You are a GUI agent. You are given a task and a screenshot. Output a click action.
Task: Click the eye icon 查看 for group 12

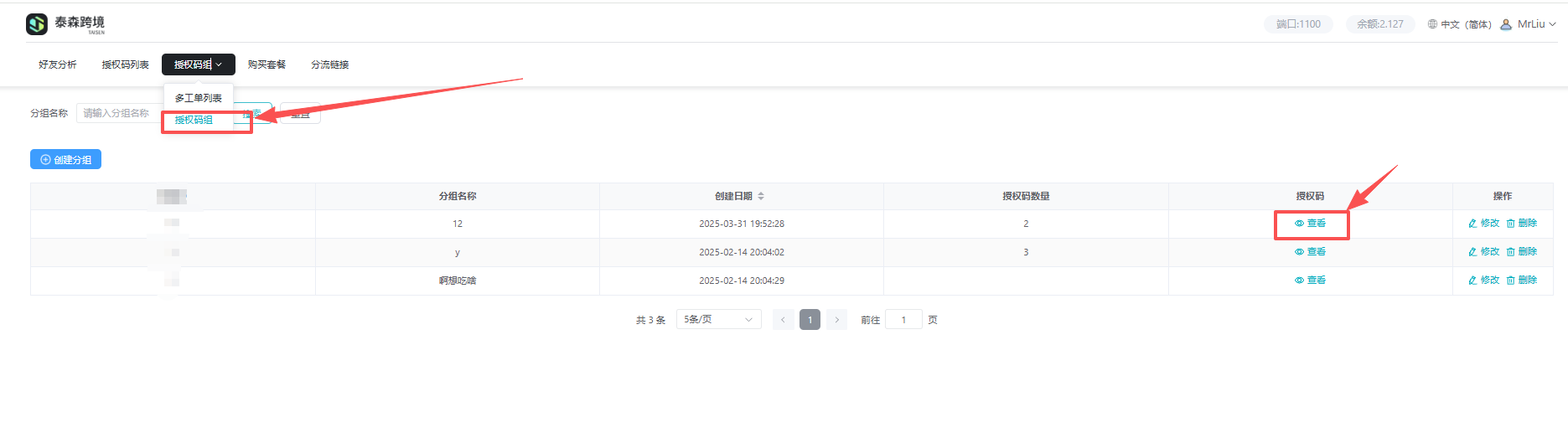[1310, 224]
